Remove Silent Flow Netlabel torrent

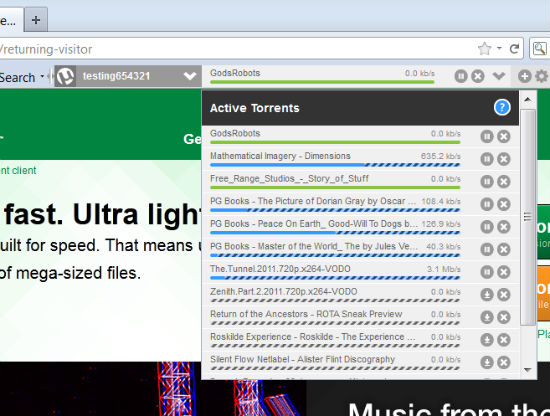click(504, 362)
